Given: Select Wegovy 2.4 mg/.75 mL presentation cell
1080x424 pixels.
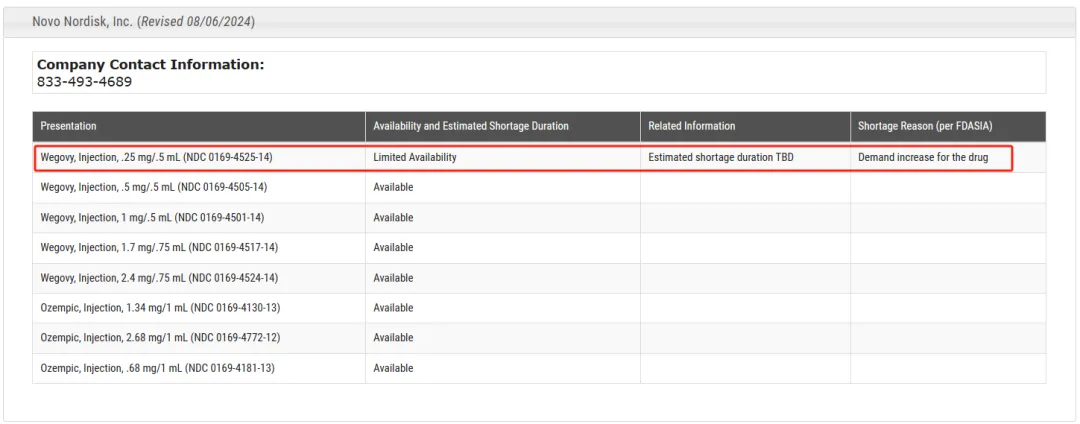Looking at the screenshot, I should tap(159, 278).
